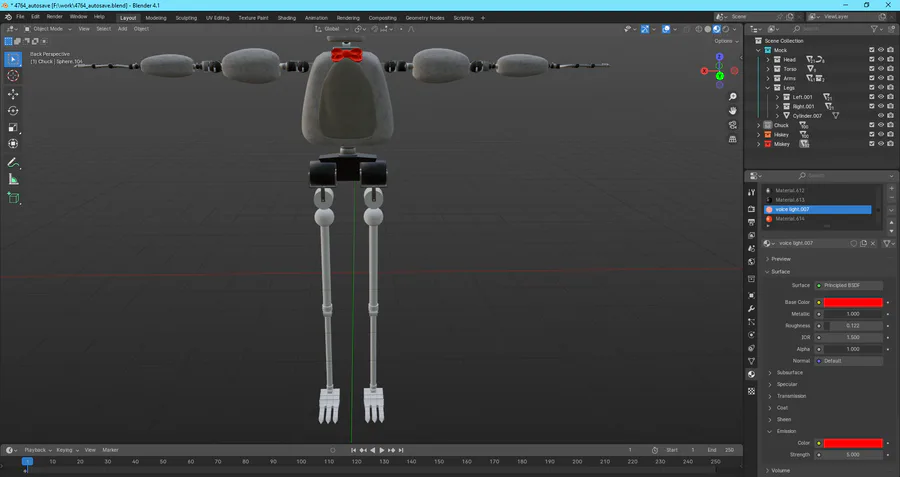
Task: Open the Object properties tab
Action: coord(751,296)
